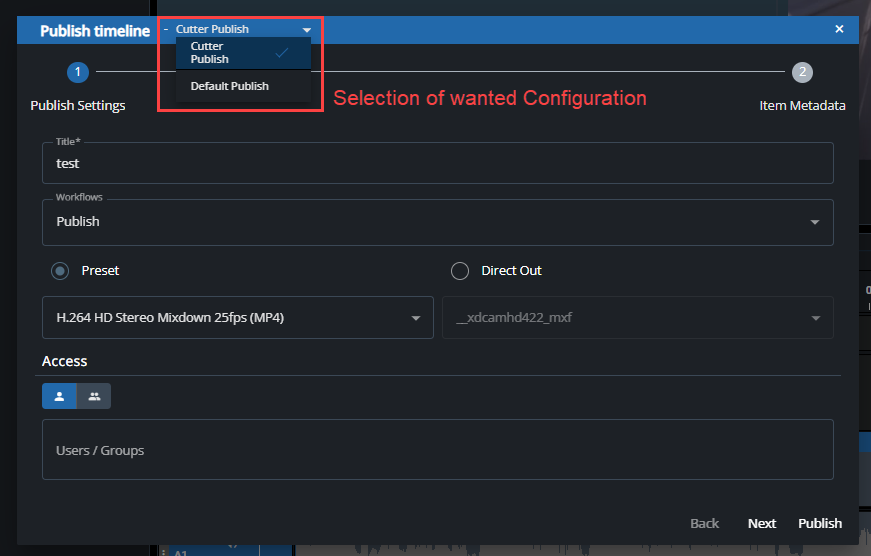Click the Users / Groups input field
The height and width of the screenshot is (556, 871).
(x=437, y=450)
